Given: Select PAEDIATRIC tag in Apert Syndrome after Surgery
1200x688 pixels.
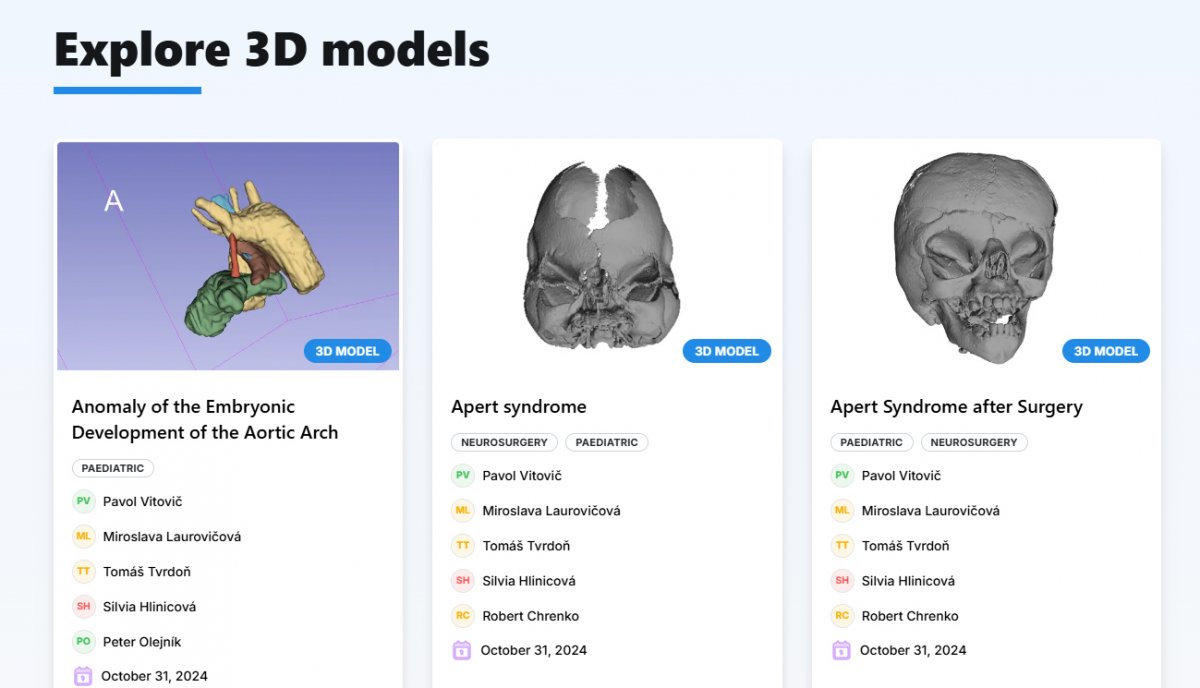Looking at the screenshot, I should [871, 442].
